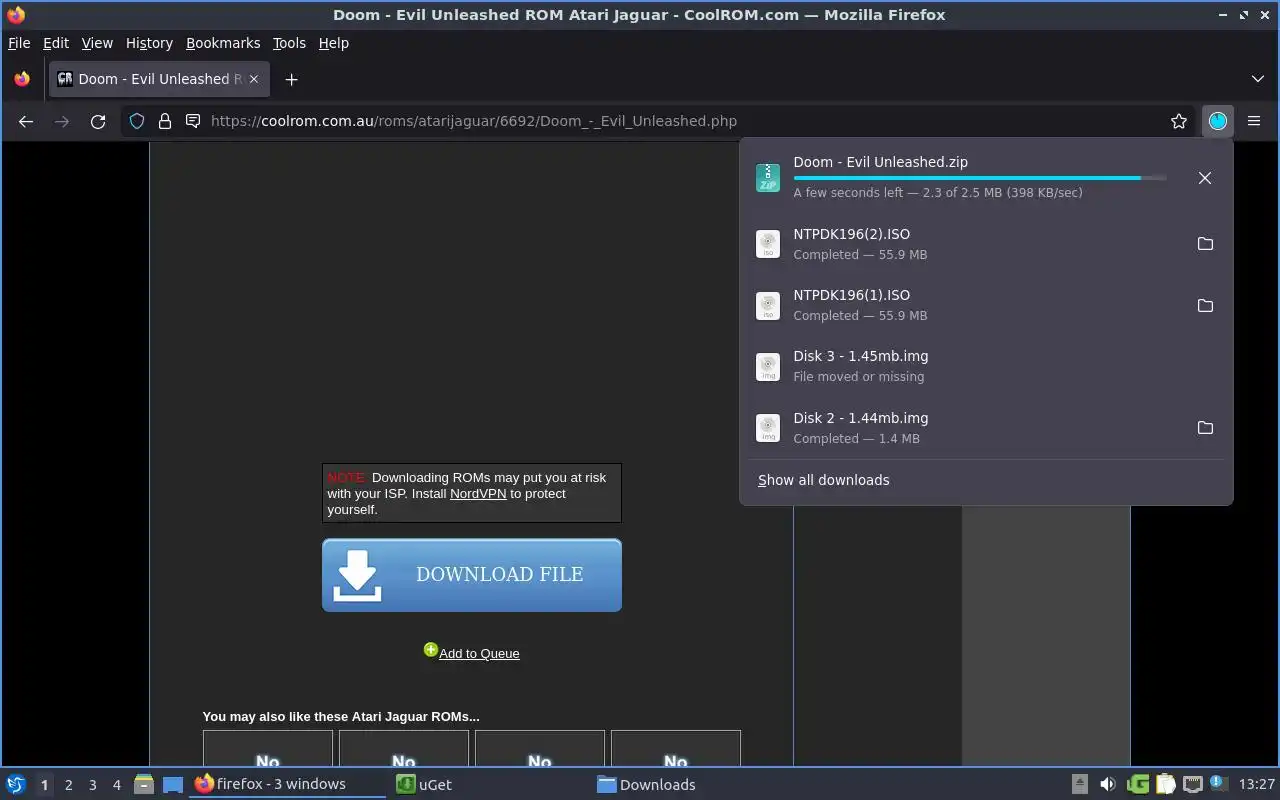Open the clipboard tray icon
This screenshot has height=800, width=1280.
1164,785
